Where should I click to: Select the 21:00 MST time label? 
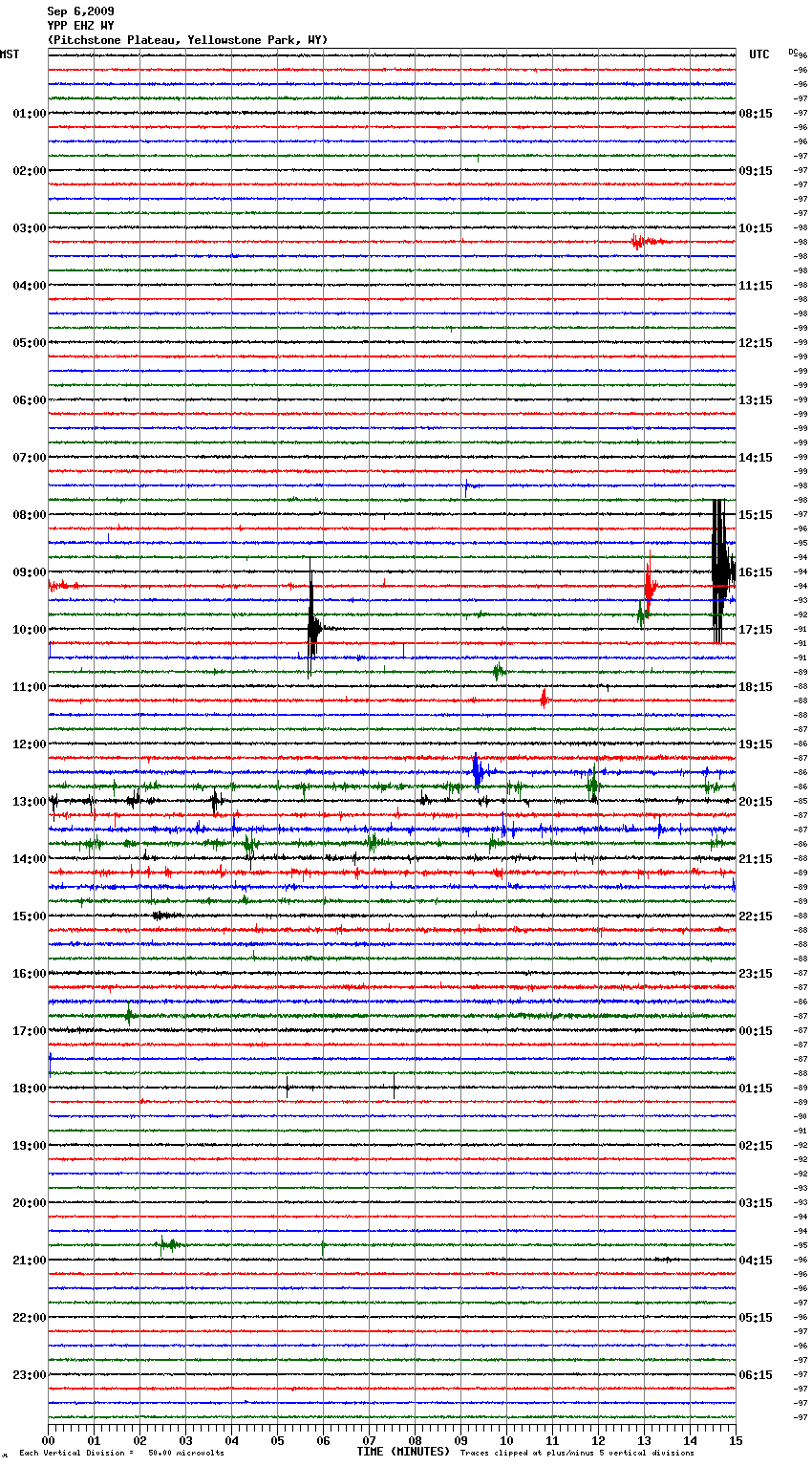click(x=29, y=1261)
